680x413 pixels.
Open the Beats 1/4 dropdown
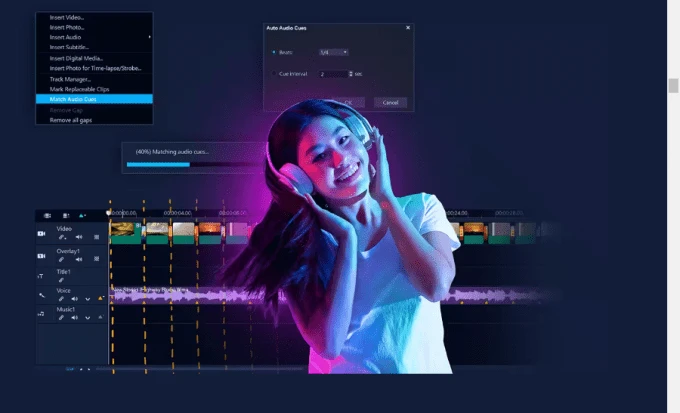coord(333,52)
